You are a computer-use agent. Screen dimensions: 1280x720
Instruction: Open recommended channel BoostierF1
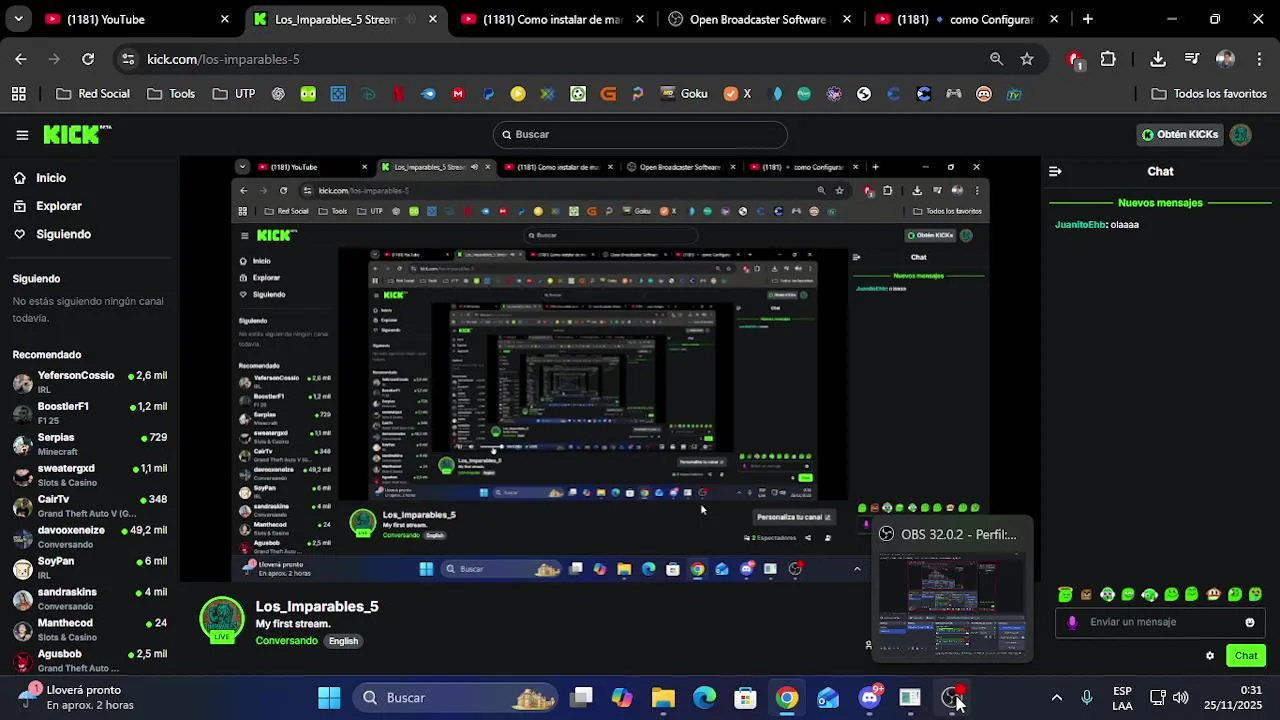(x=89, y=413)
